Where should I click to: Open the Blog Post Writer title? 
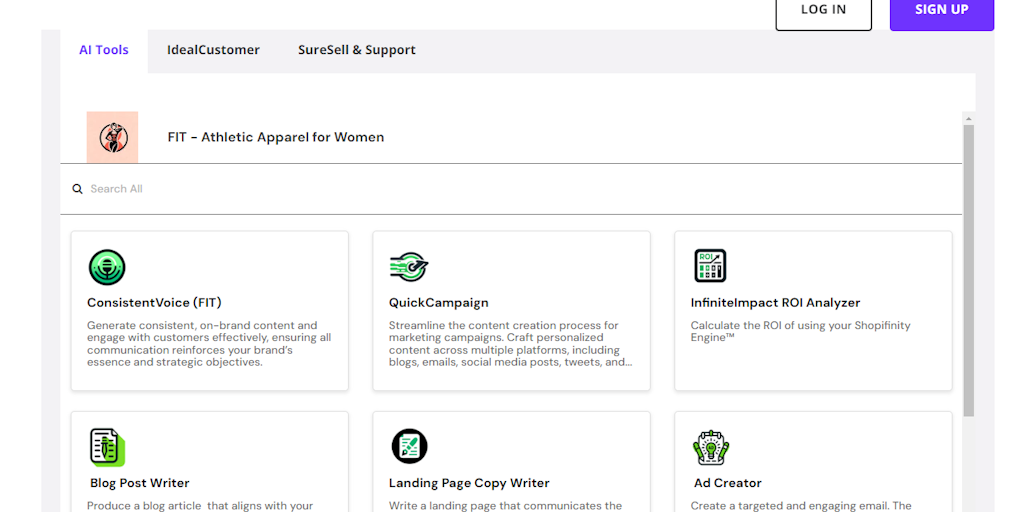point(140,483)
